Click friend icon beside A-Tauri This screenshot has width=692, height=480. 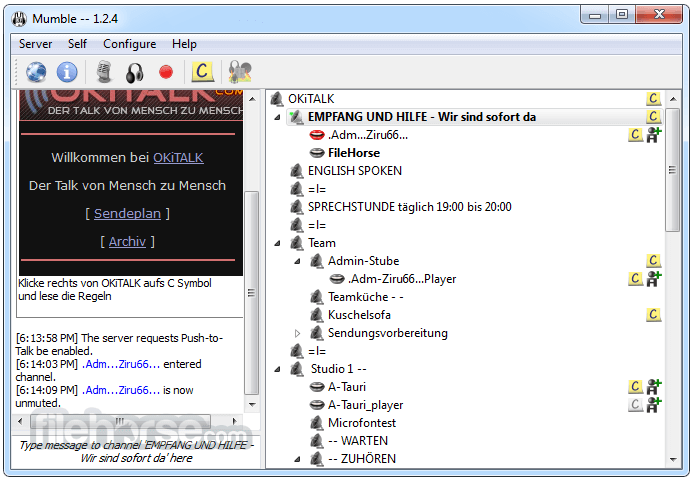click(654, 387)
